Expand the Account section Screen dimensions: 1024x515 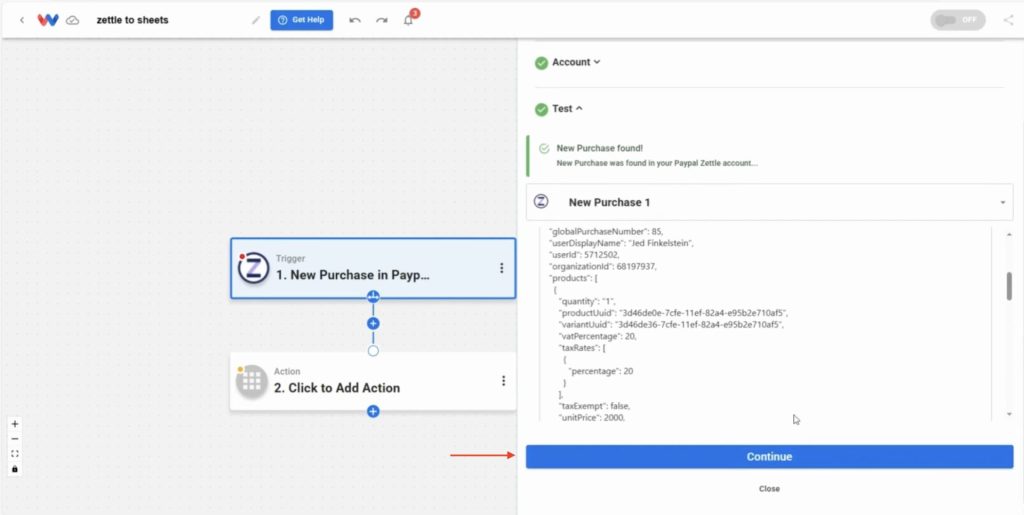pos(575,62)
